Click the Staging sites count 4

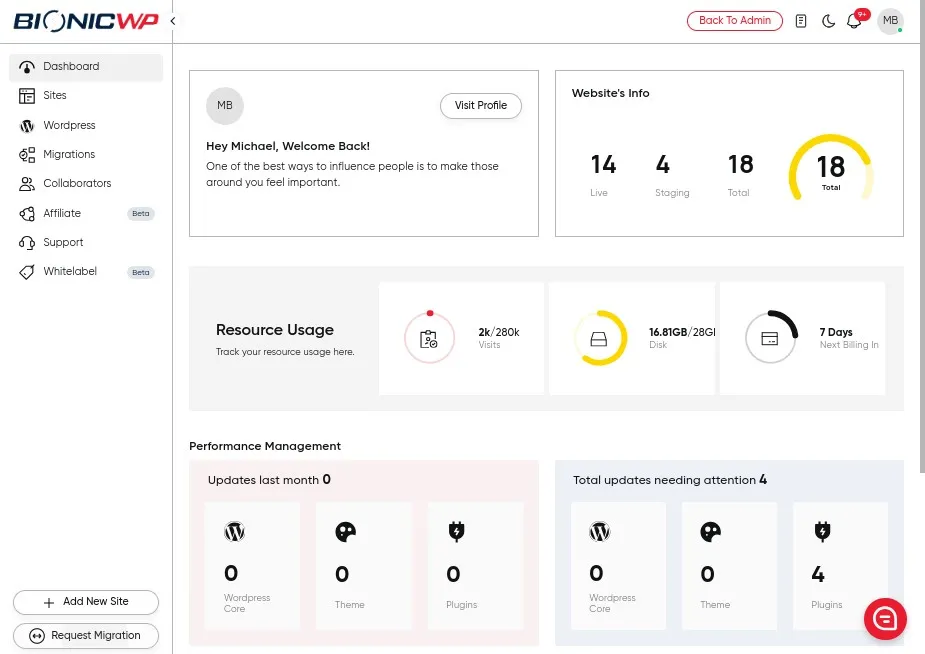[x=663, y=165]
